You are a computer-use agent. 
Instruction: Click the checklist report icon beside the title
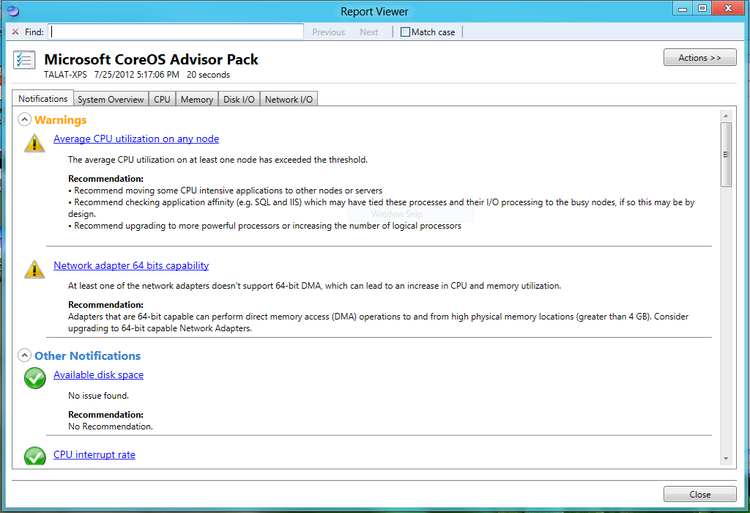[x=24, y=60]
